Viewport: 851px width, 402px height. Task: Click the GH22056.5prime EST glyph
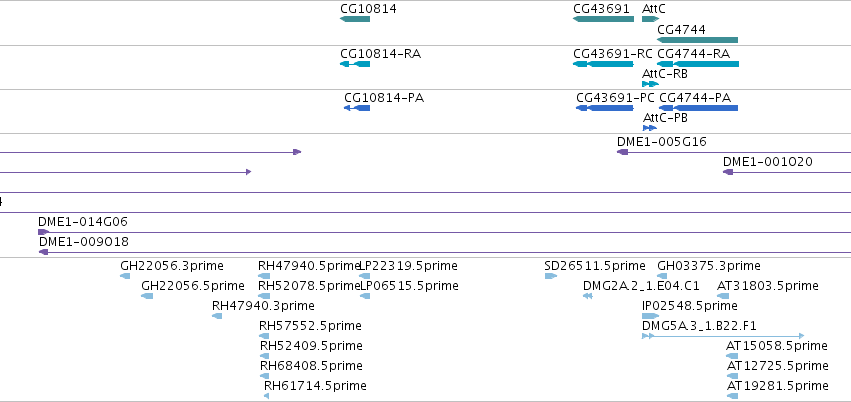pos(147,296)
